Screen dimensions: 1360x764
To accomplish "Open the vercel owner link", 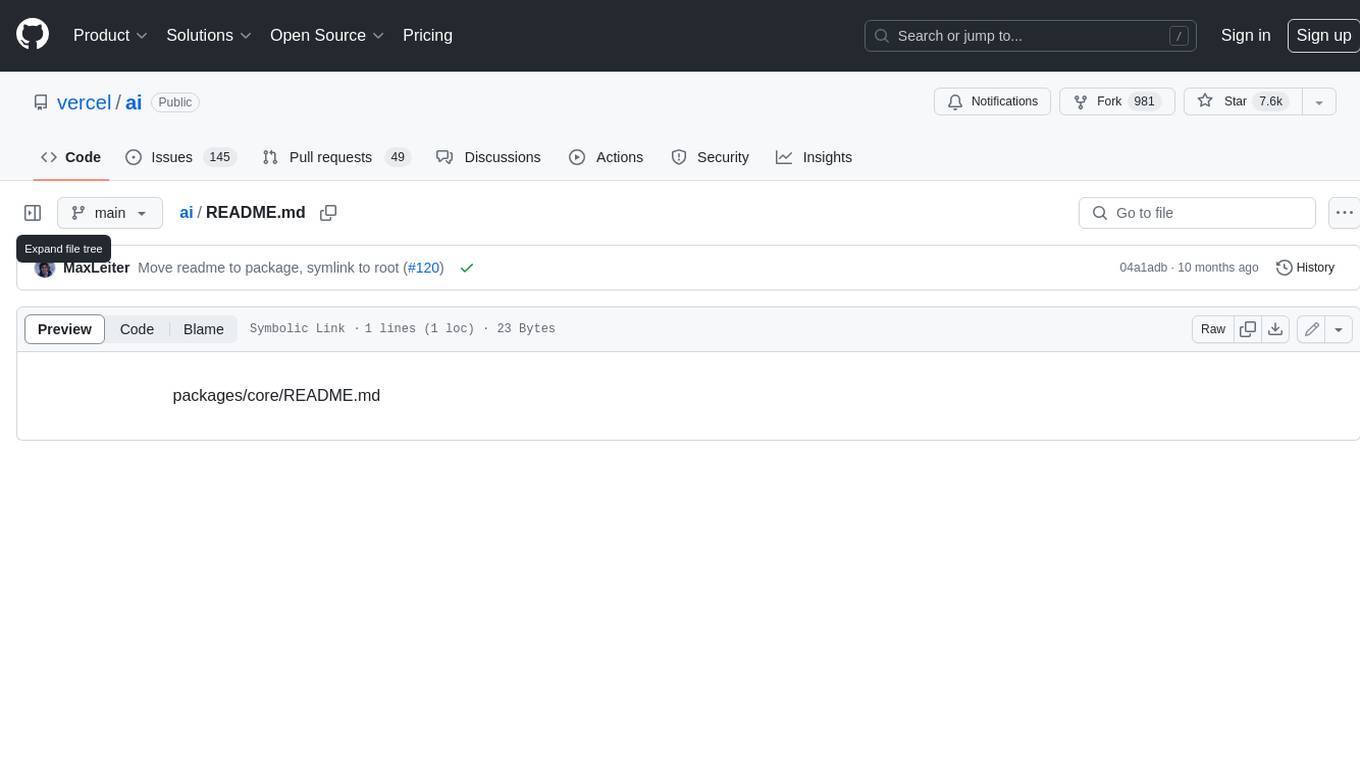I will [84, 102].
